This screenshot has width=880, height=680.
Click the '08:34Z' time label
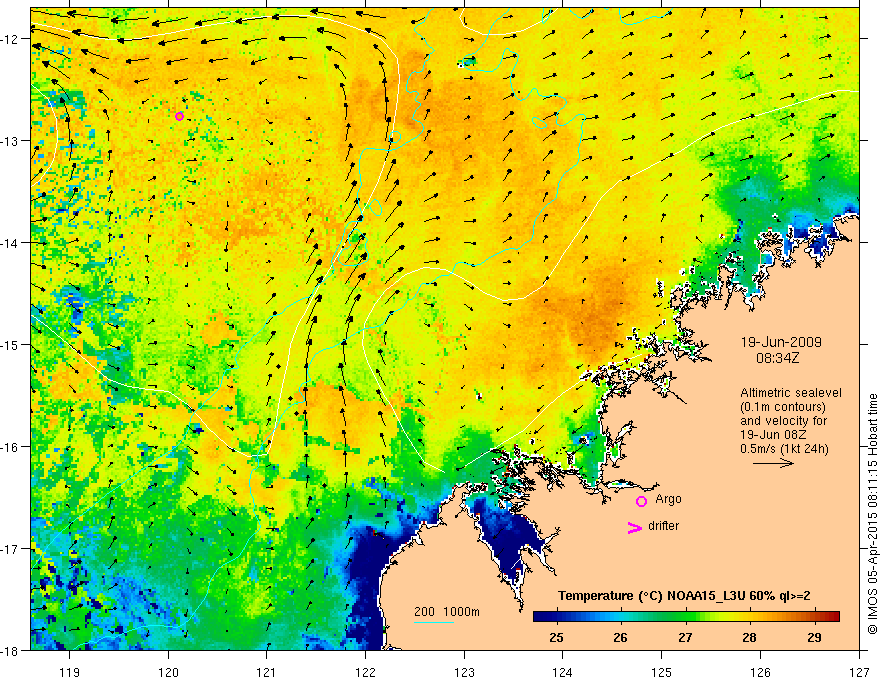pyautogui.click(x=777, y=358)
